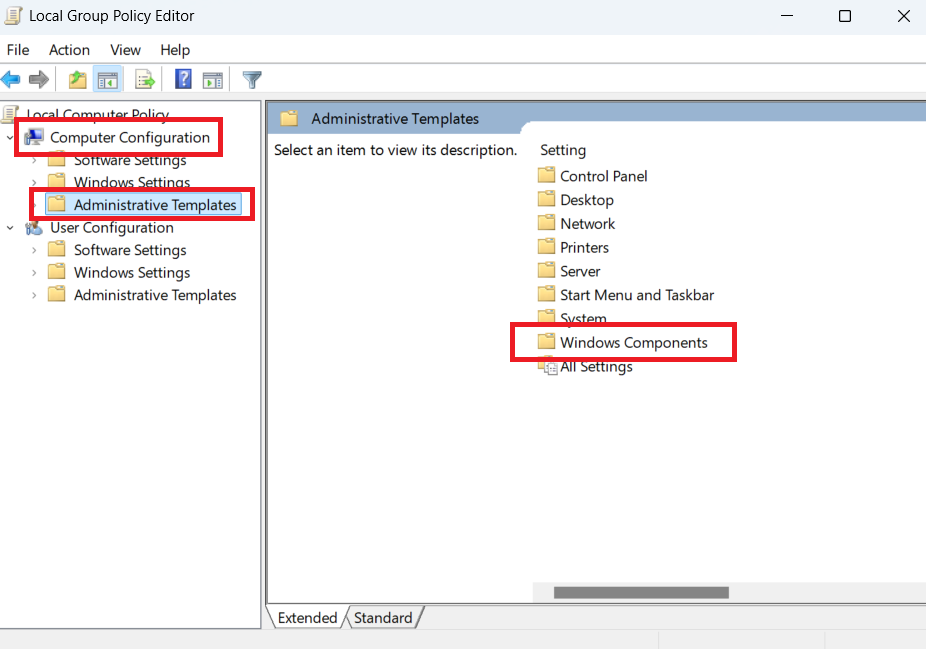Select the Desktop setting entry
Viewport: 926px width, 649px height.
[x=587, y=200]
